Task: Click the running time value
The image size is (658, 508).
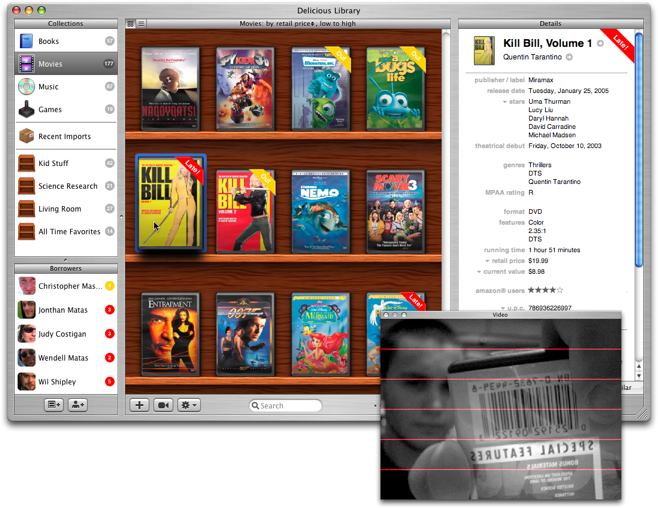Action: point(554,250)
